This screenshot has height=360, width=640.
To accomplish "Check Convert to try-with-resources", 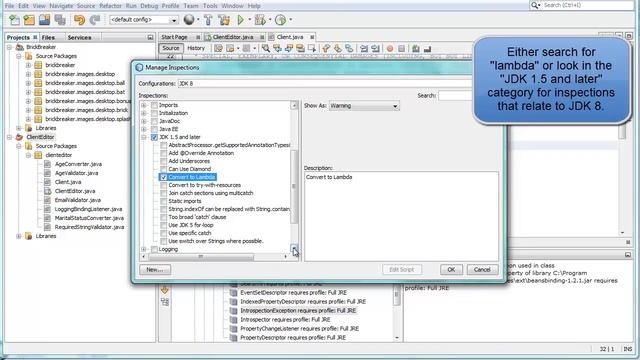I will point(163,185).
